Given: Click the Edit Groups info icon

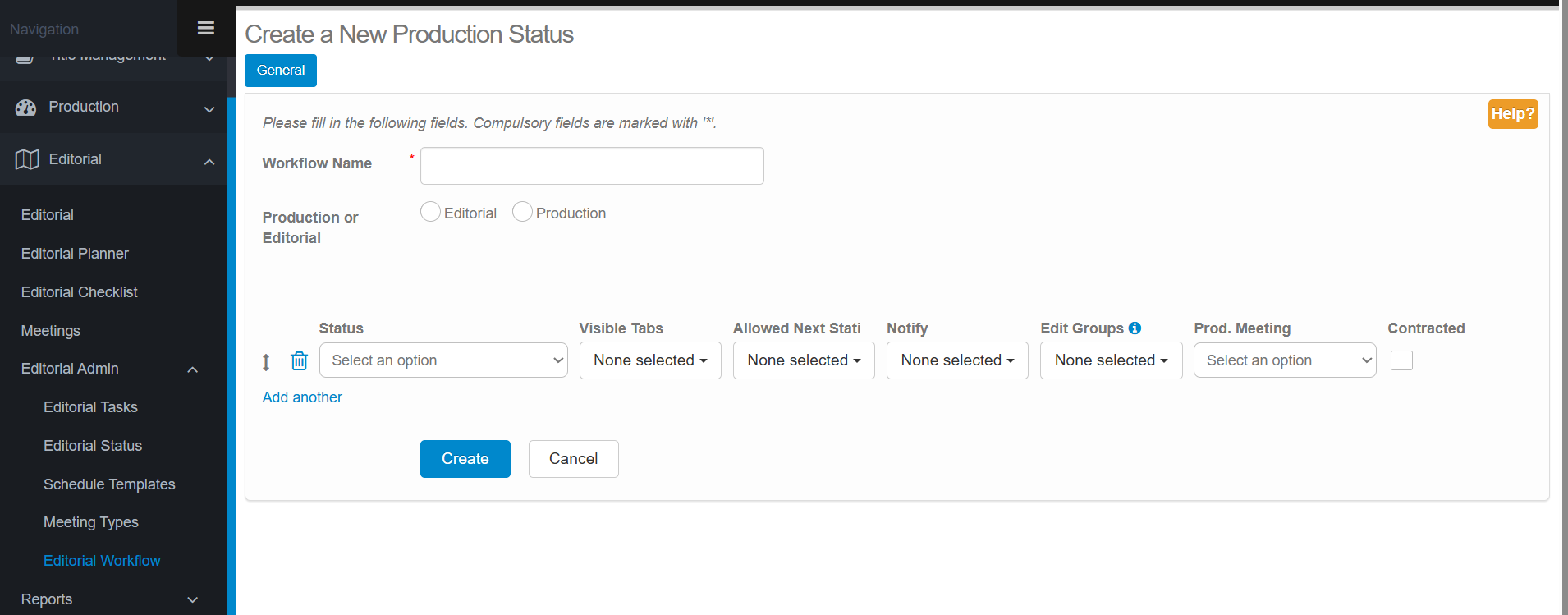Looking at the screenshot, I should (x=1135, y=328).
